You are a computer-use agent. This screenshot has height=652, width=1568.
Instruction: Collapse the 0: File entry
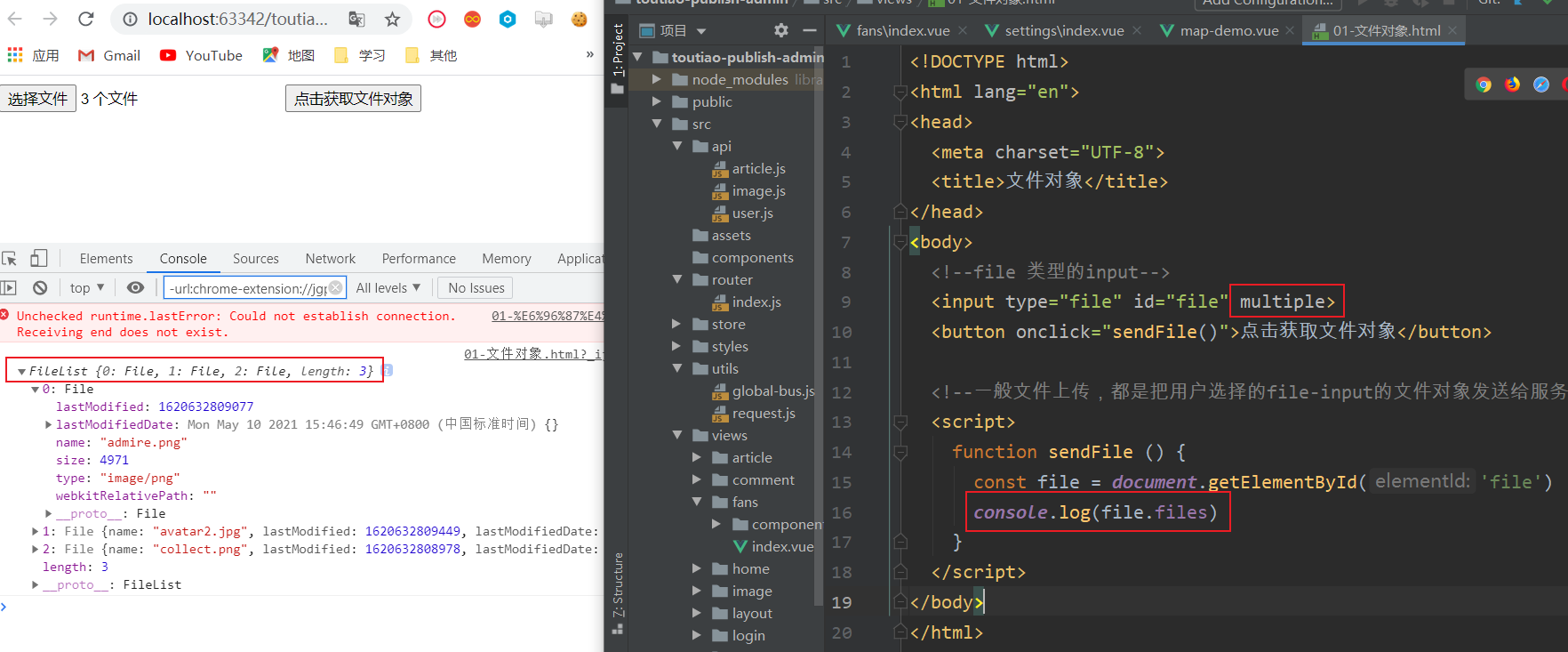35,390
